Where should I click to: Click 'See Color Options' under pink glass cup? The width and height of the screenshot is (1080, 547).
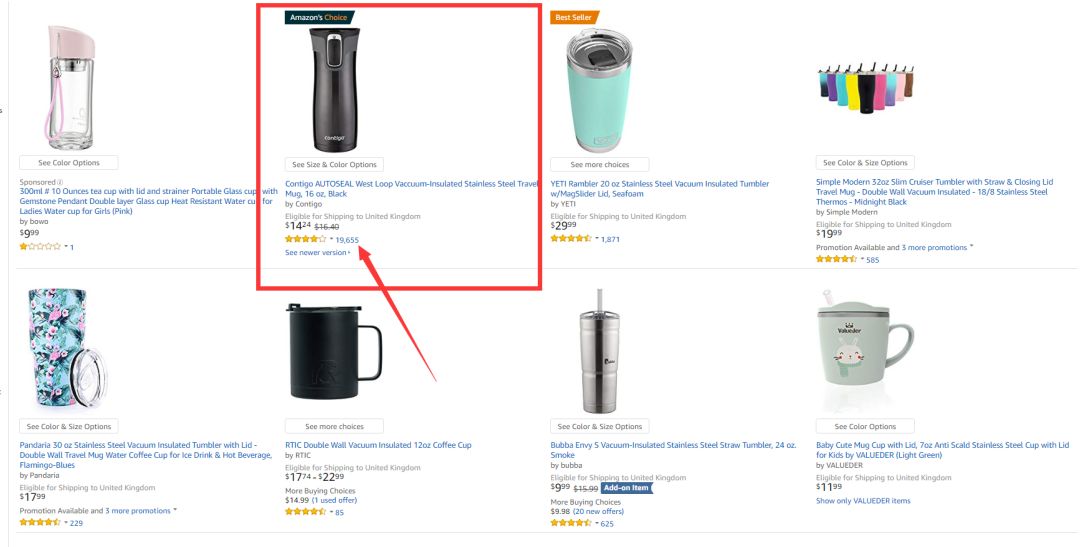click(68, 163)
